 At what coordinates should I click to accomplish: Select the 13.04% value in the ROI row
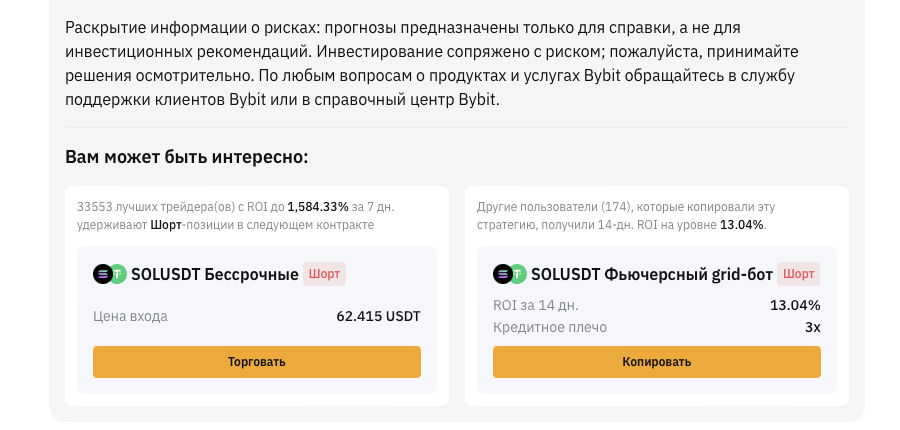coord(795,305)
